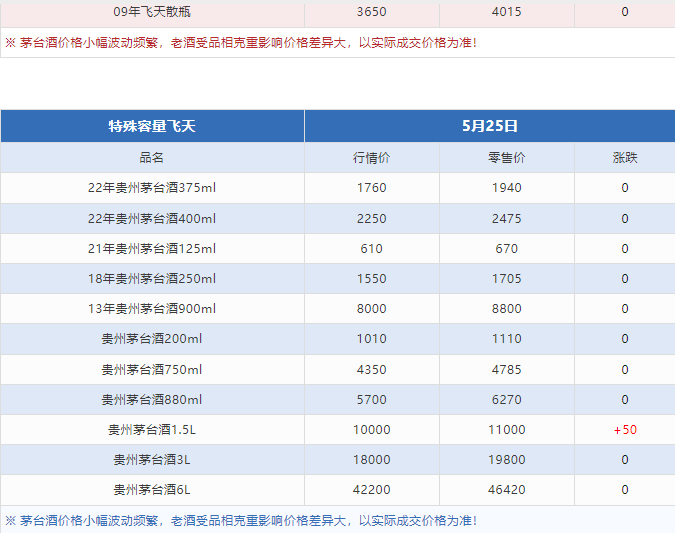Click row name 贵州茅台酒3L

pyautogui.click(x=152, y=460)
